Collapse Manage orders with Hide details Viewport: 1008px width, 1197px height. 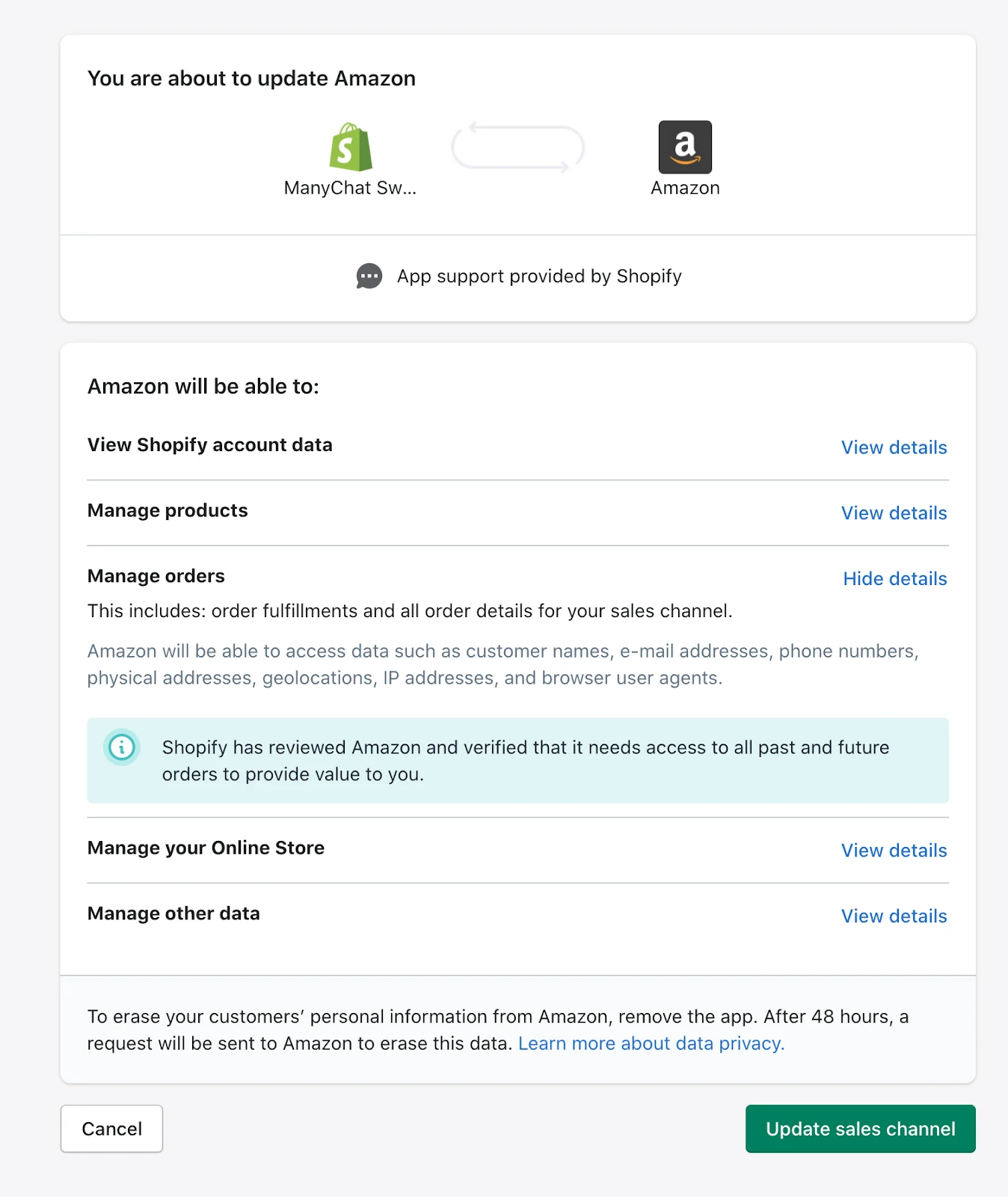point(894,579)
